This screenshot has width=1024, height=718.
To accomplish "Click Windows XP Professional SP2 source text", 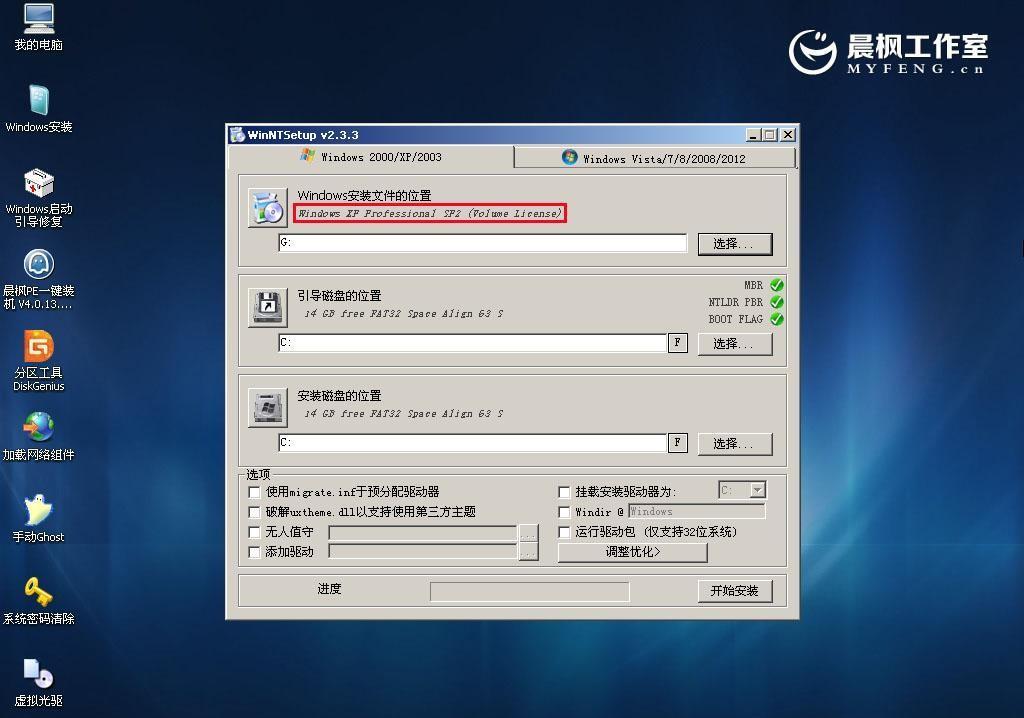I will pos(430,213).
